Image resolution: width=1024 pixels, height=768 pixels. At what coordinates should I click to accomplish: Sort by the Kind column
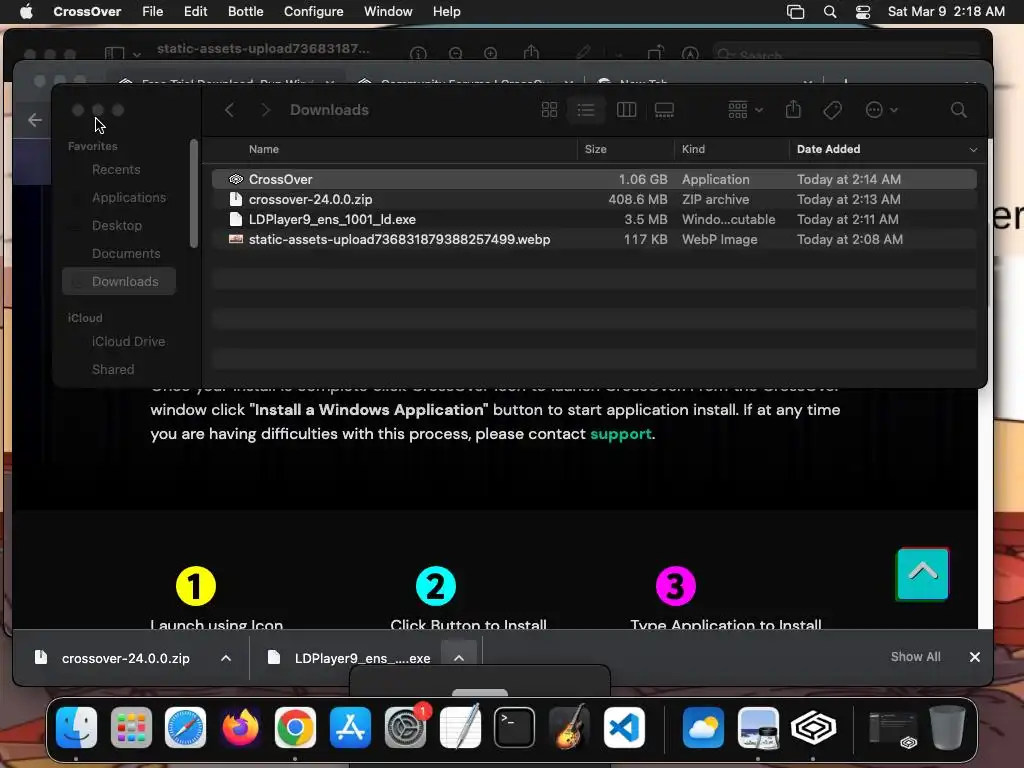pyautogui.click(x=693, y=149)
